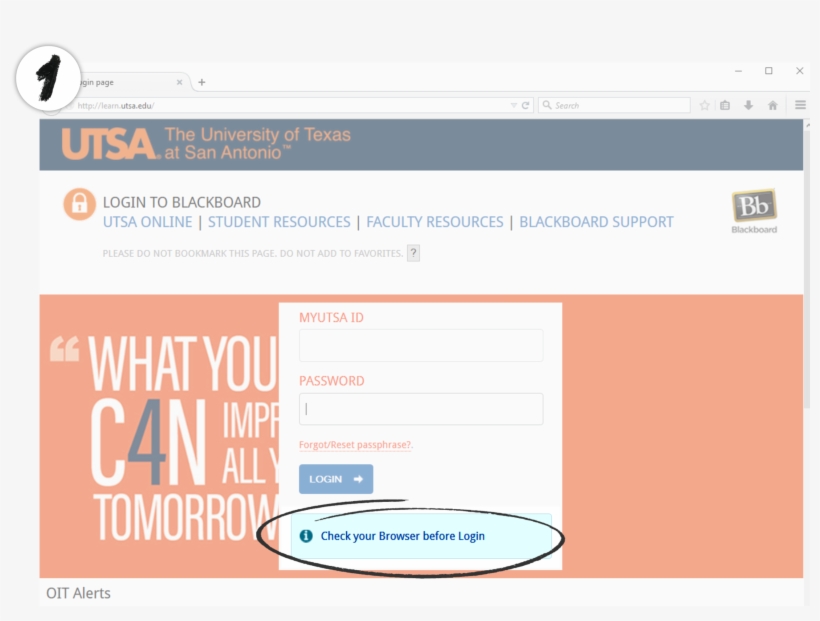820x621 pixels.
Task: Click in the browser Search box
Action: (614, 105)
